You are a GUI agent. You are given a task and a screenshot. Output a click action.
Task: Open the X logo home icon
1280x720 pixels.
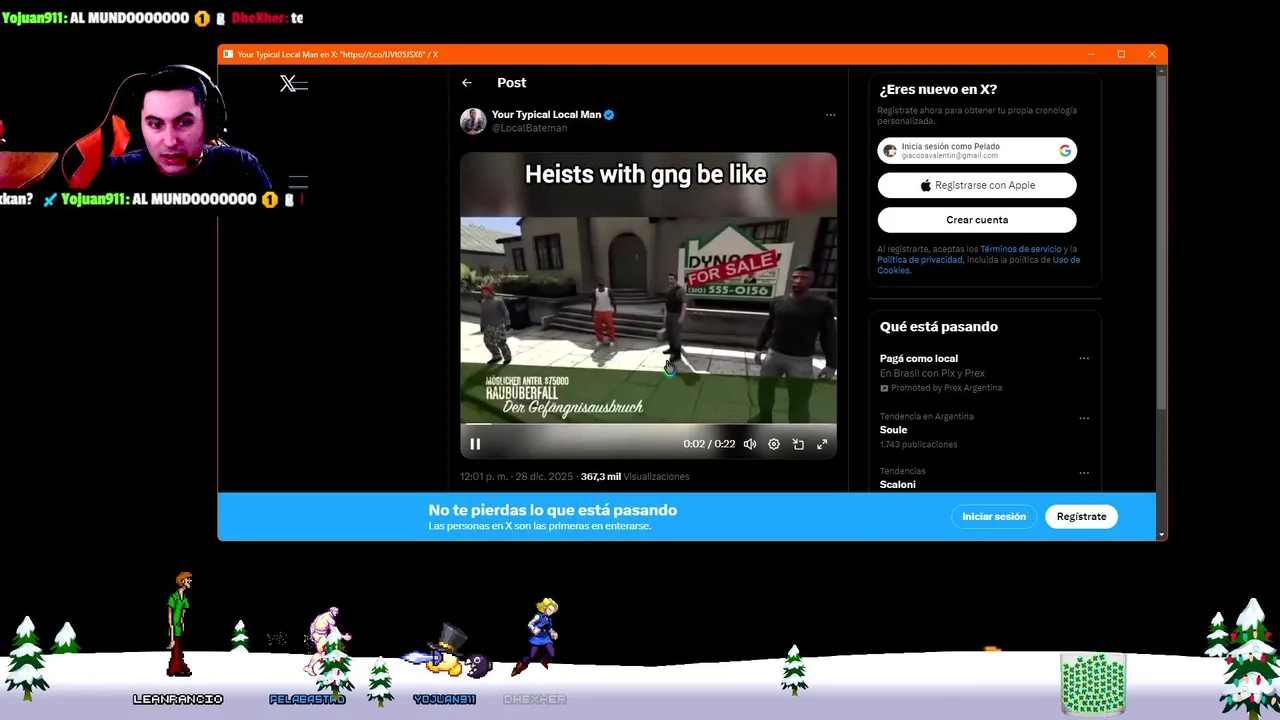pos(288,84)
